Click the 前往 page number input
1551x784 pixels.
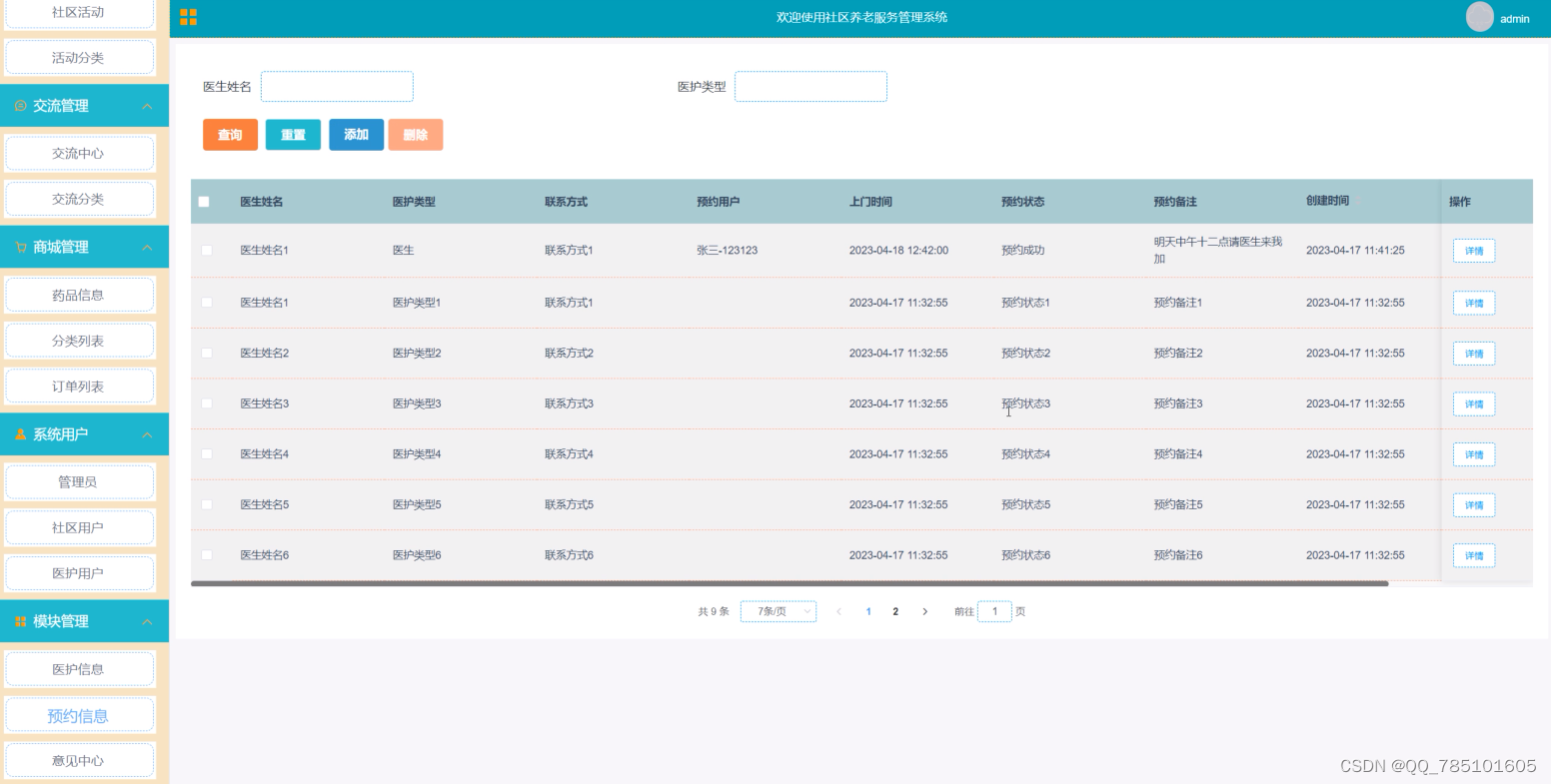tap(994, 611)
